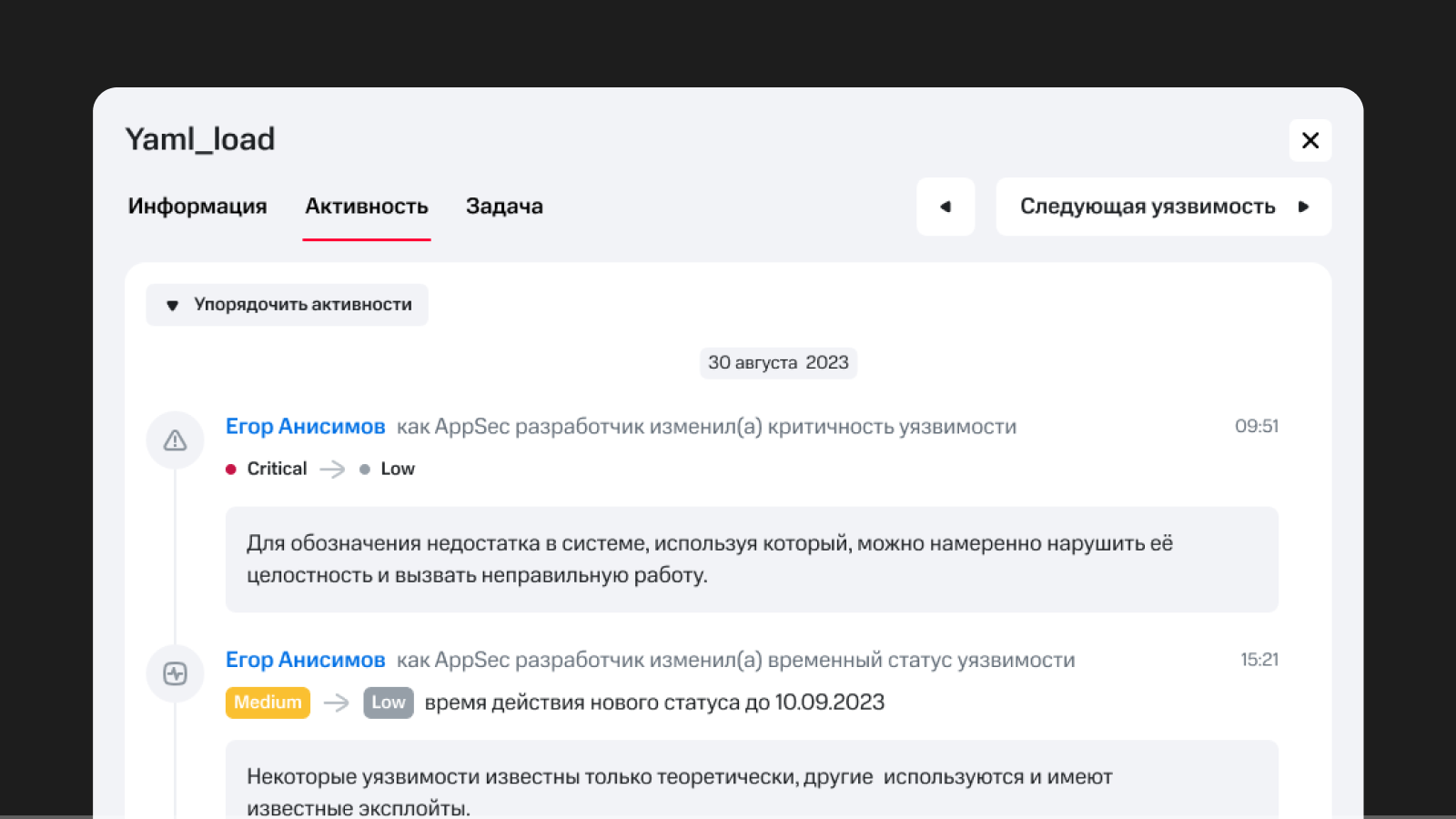Click the gray Low status badge
The image size is (1456, 819).
[389, 703]
